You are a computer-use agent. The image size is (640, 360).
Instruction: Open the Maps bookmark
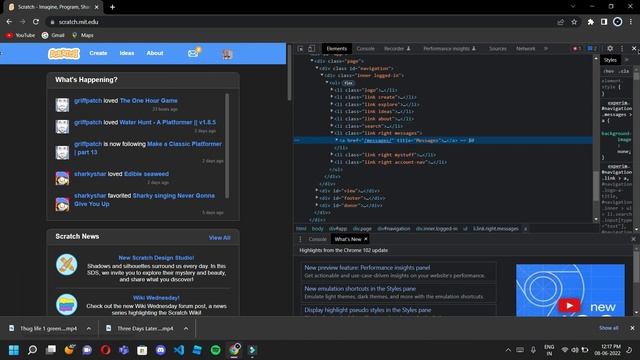coord(82,36)
